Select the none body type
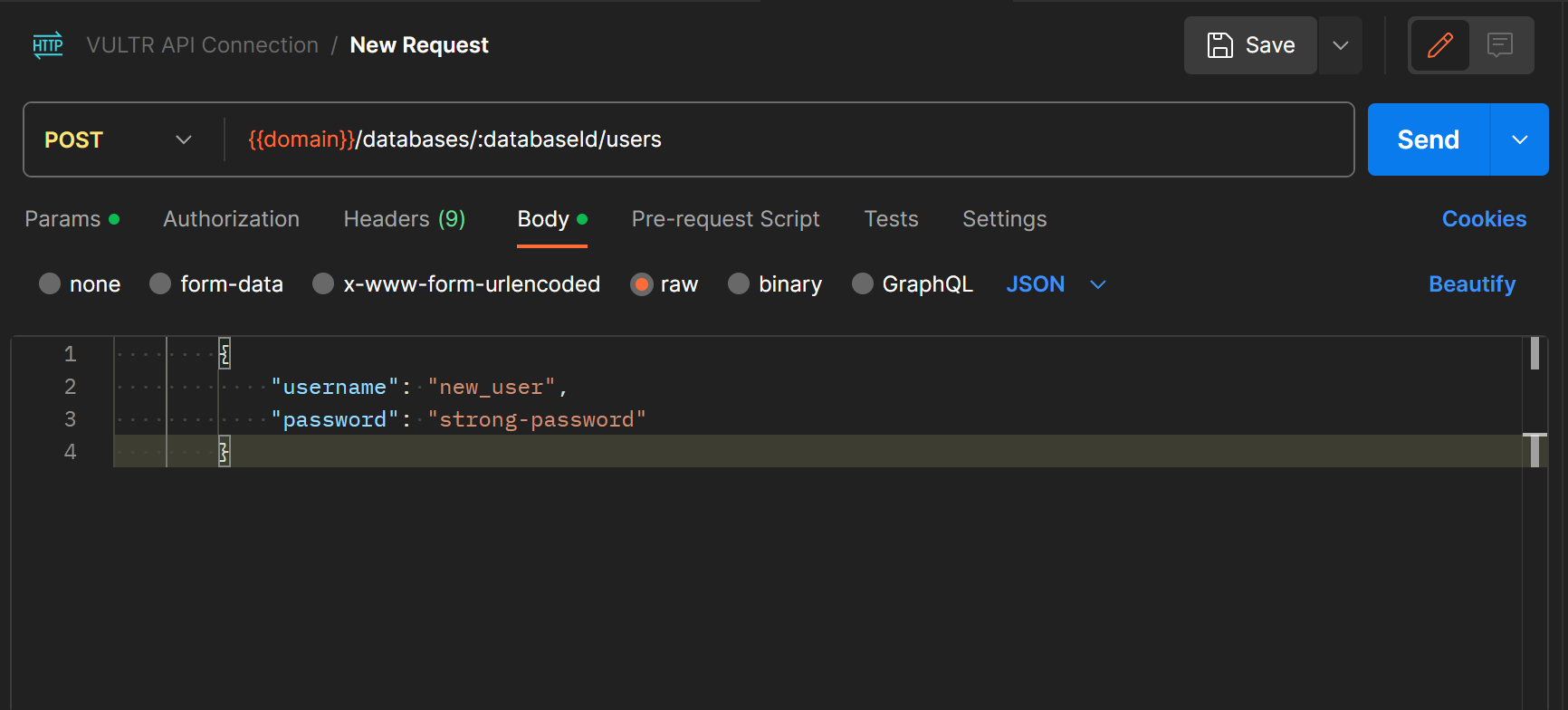This screenshot has width=1568, height=710. (80, 284)
